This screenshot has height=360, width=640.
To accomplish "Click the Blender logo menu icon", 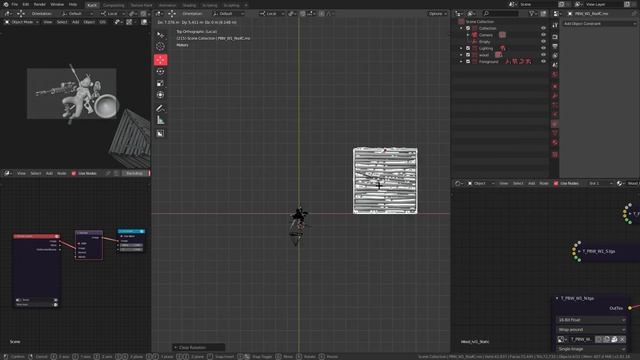I will [6, 4].
